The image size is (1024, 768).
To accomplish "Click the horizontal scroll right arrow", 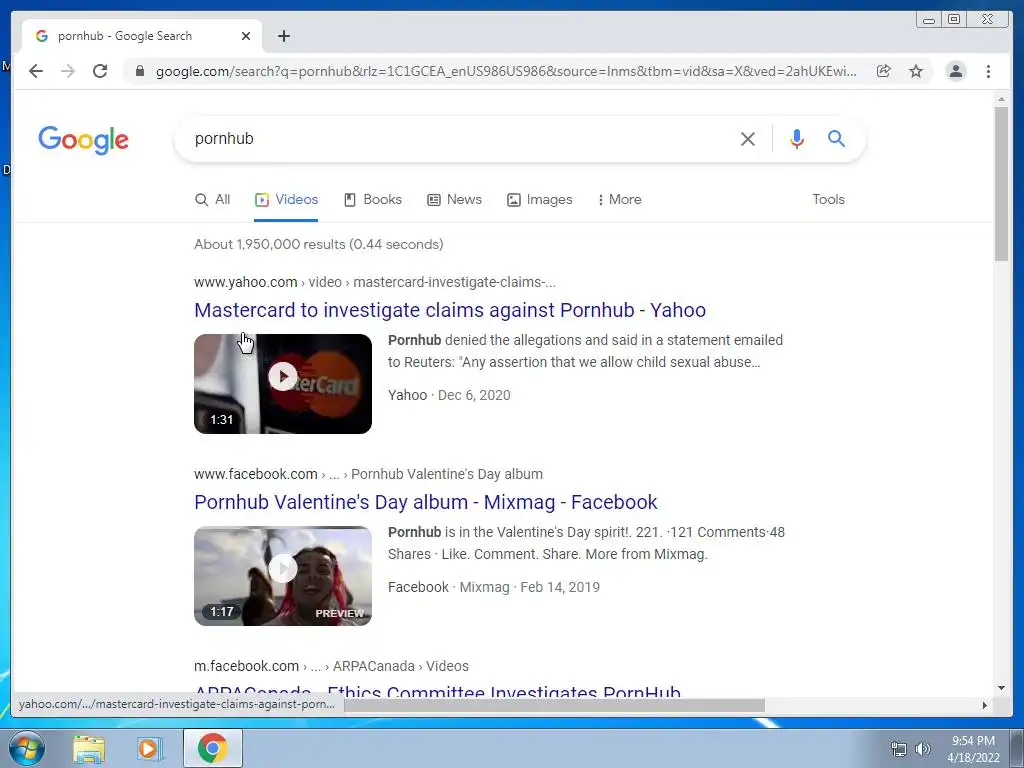I will click(985, 705).
